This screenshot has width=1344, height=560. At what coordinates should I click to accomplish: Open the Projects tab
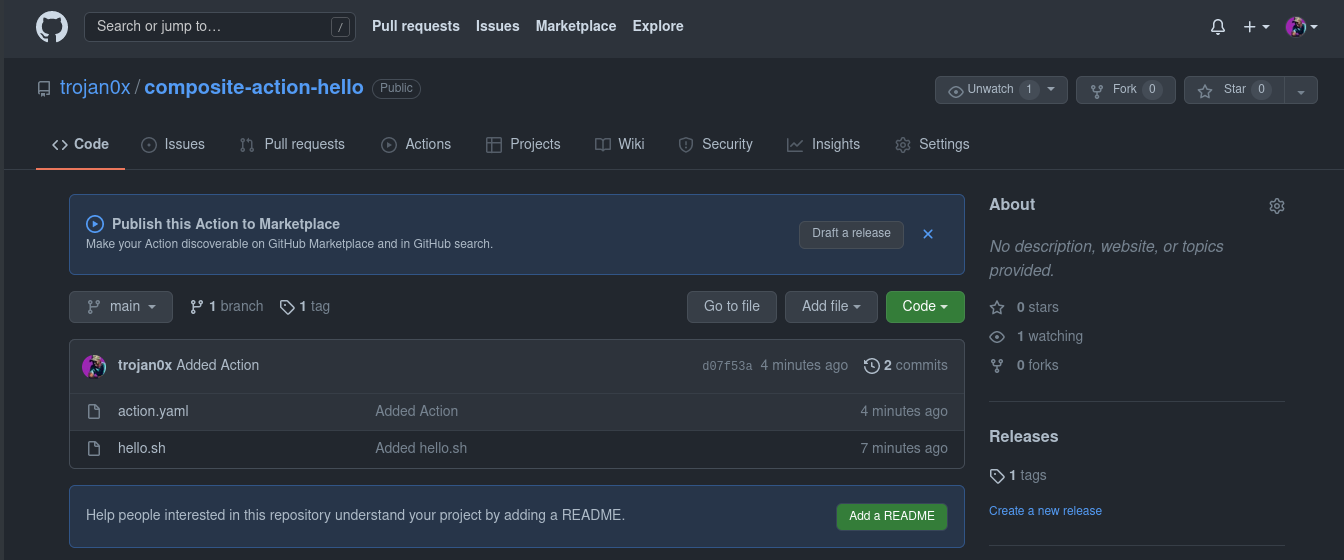coord(523,144)
